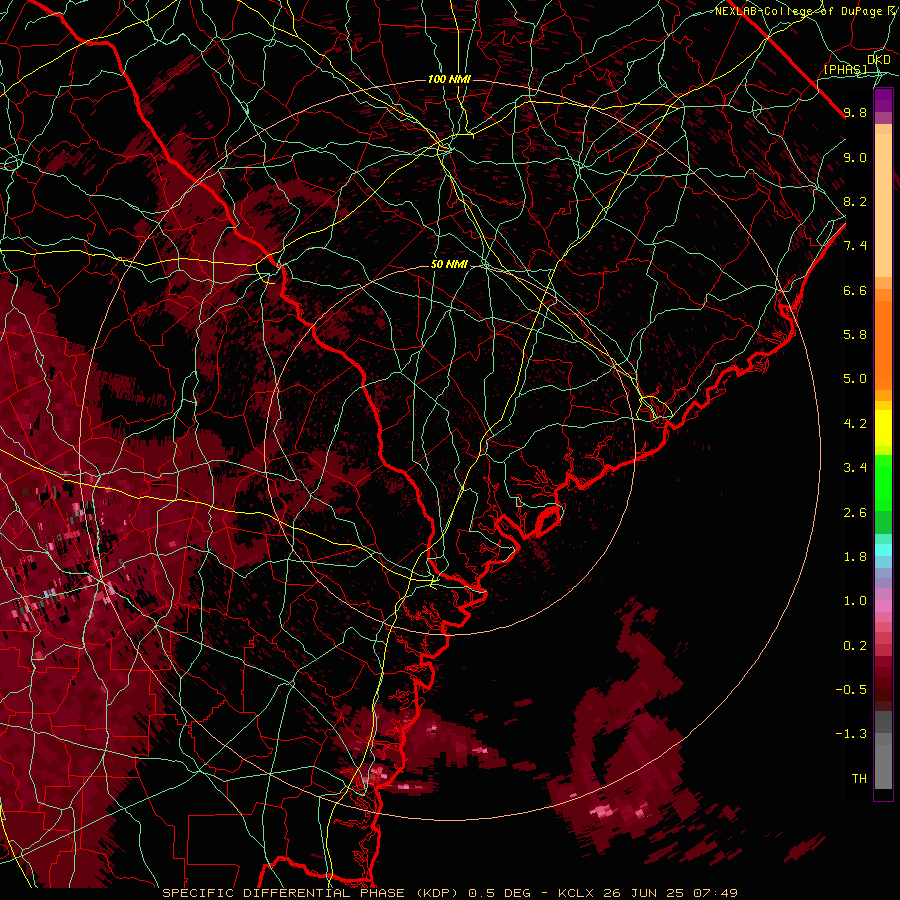The image size is (900, 900).
Task: Click the "3.4" value on the scale
Action: click(x=855, y=468)
